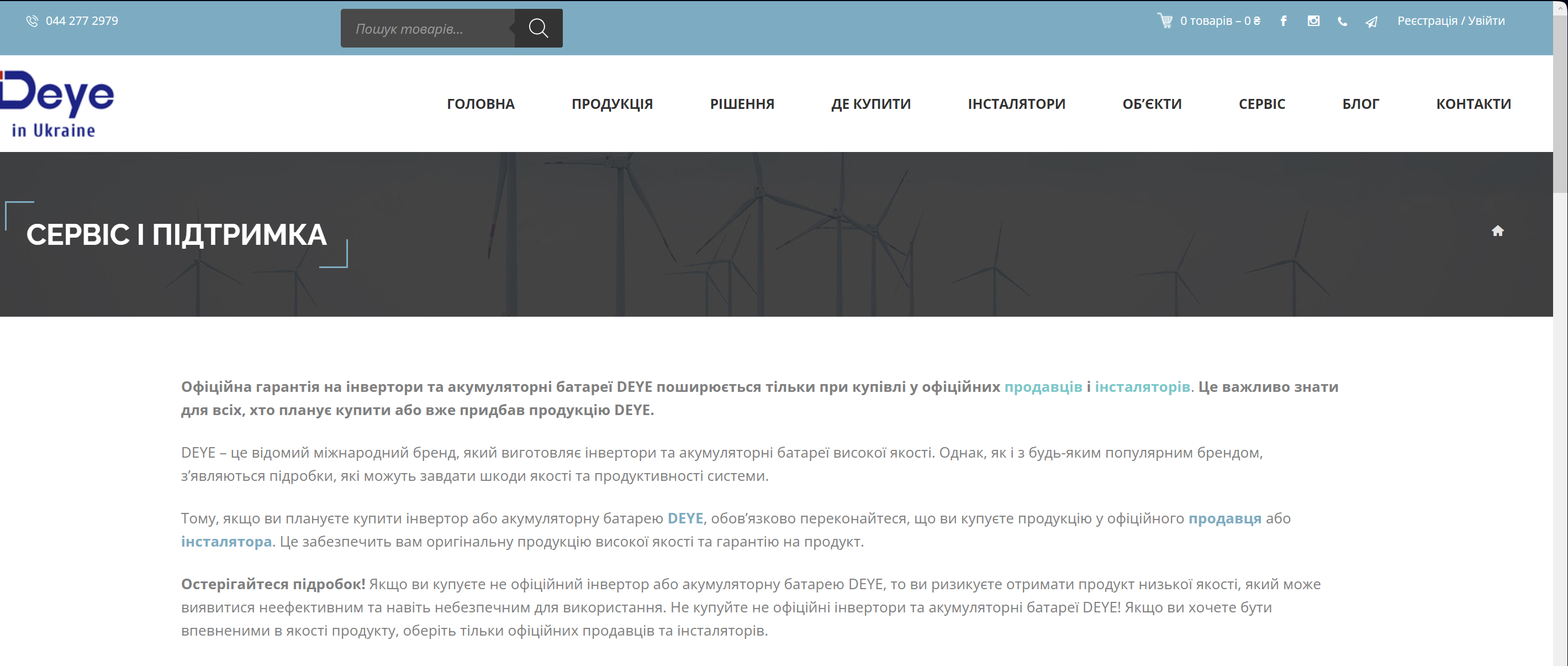
Task: Focus the Пошук товарів search field
Action: (x=427, y=28)
